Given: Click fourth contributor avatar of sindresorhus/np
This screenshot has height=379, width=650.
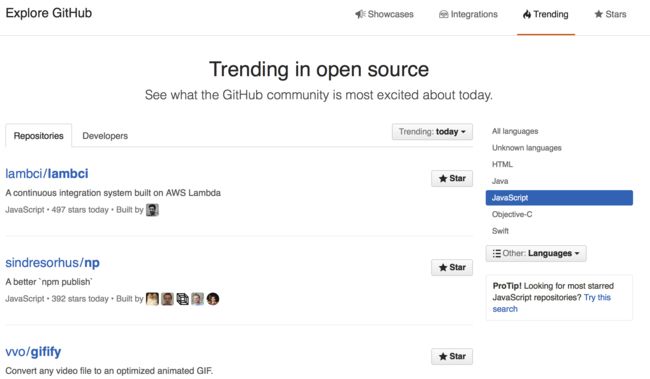Looking at the screenshot, I should click(198, 299).
